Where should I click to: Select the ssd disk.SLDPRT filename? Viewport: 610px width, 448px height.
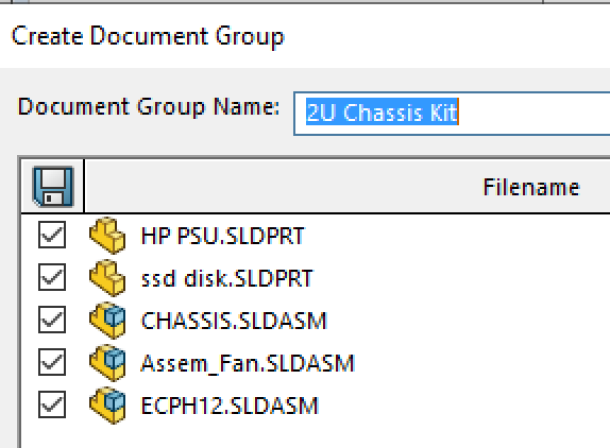[227, 279]
